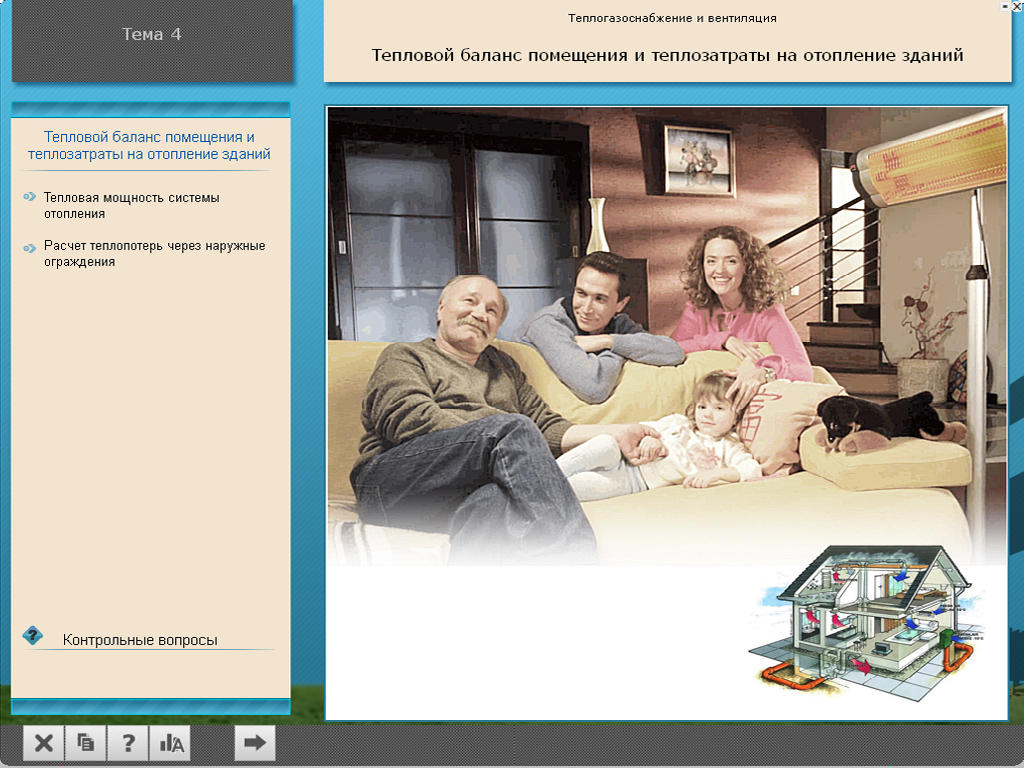The image size is (1024, 768).
Task: Open the Контрольные вопросы link
Action: [x=140, y=640]
